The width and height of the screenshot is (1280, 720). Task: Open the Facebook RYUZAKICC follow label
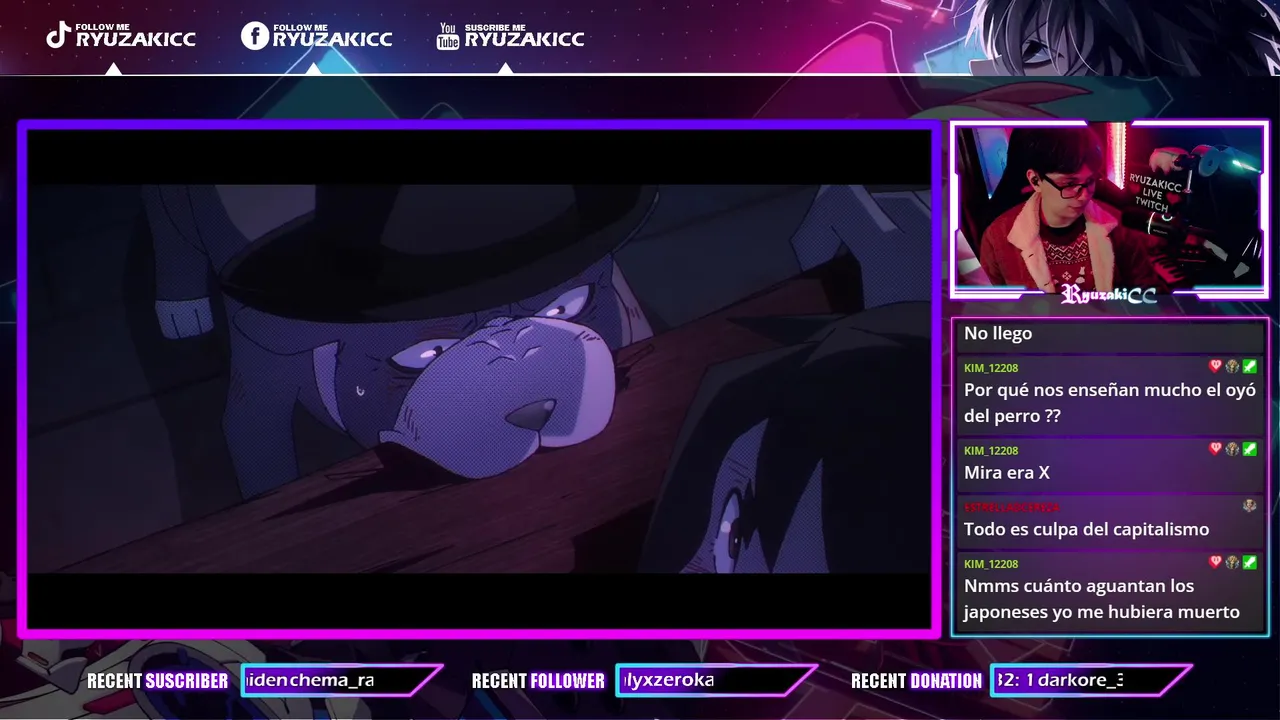pyautogui.click(x=332, y=35)
